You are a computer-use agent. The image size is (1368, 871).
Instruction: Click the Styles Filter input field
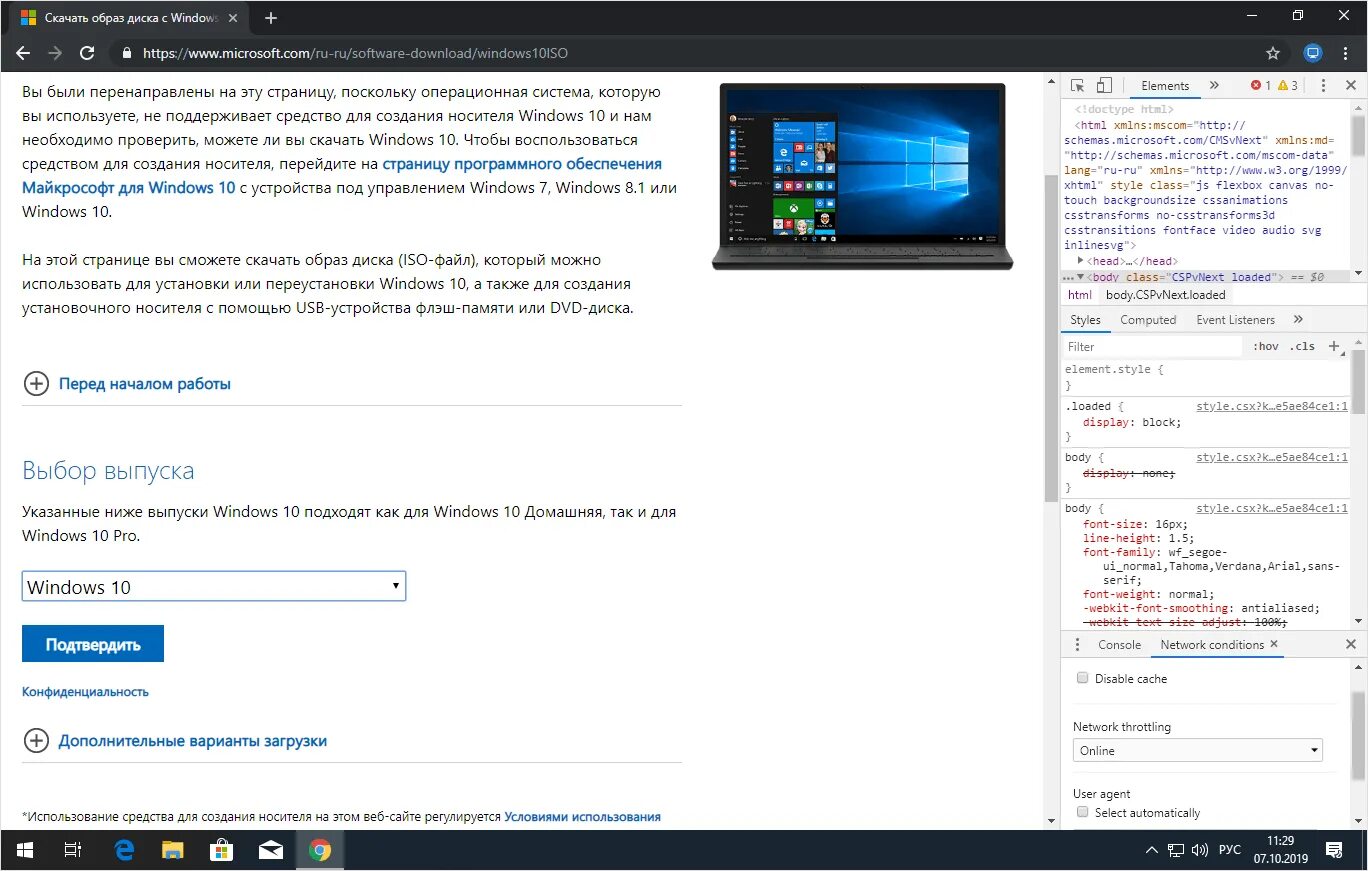click(x=1152, y=346)
